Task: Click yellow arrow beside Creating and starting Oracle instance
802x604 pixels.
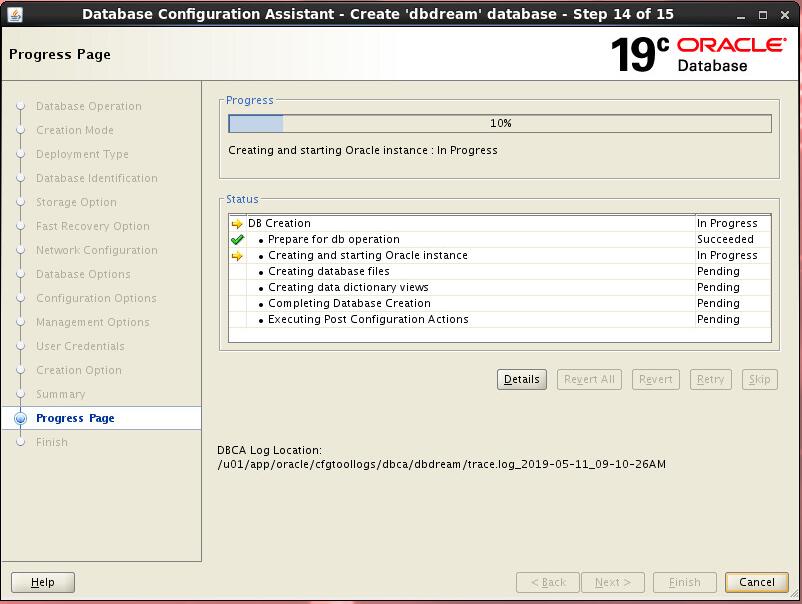Action: pos(237,256)
